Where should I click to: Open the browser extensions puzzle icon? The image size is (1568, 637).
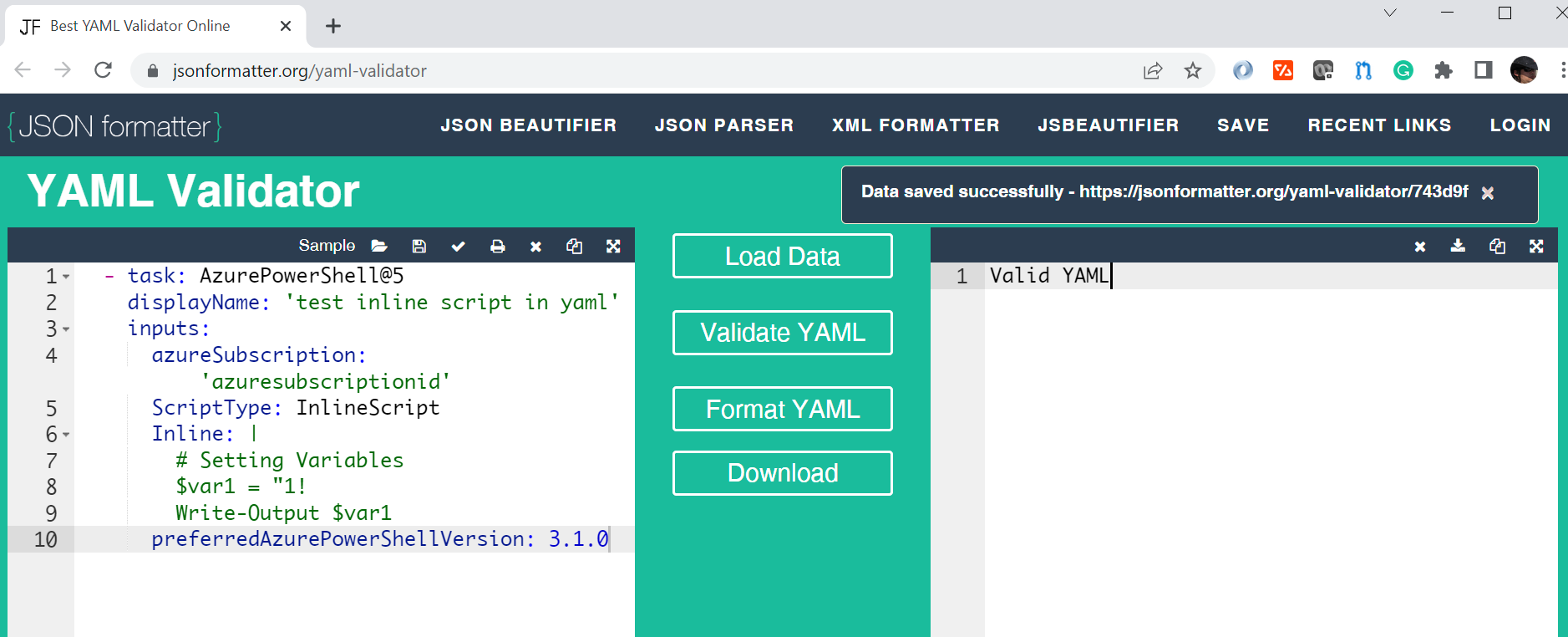pos(1444,70)
